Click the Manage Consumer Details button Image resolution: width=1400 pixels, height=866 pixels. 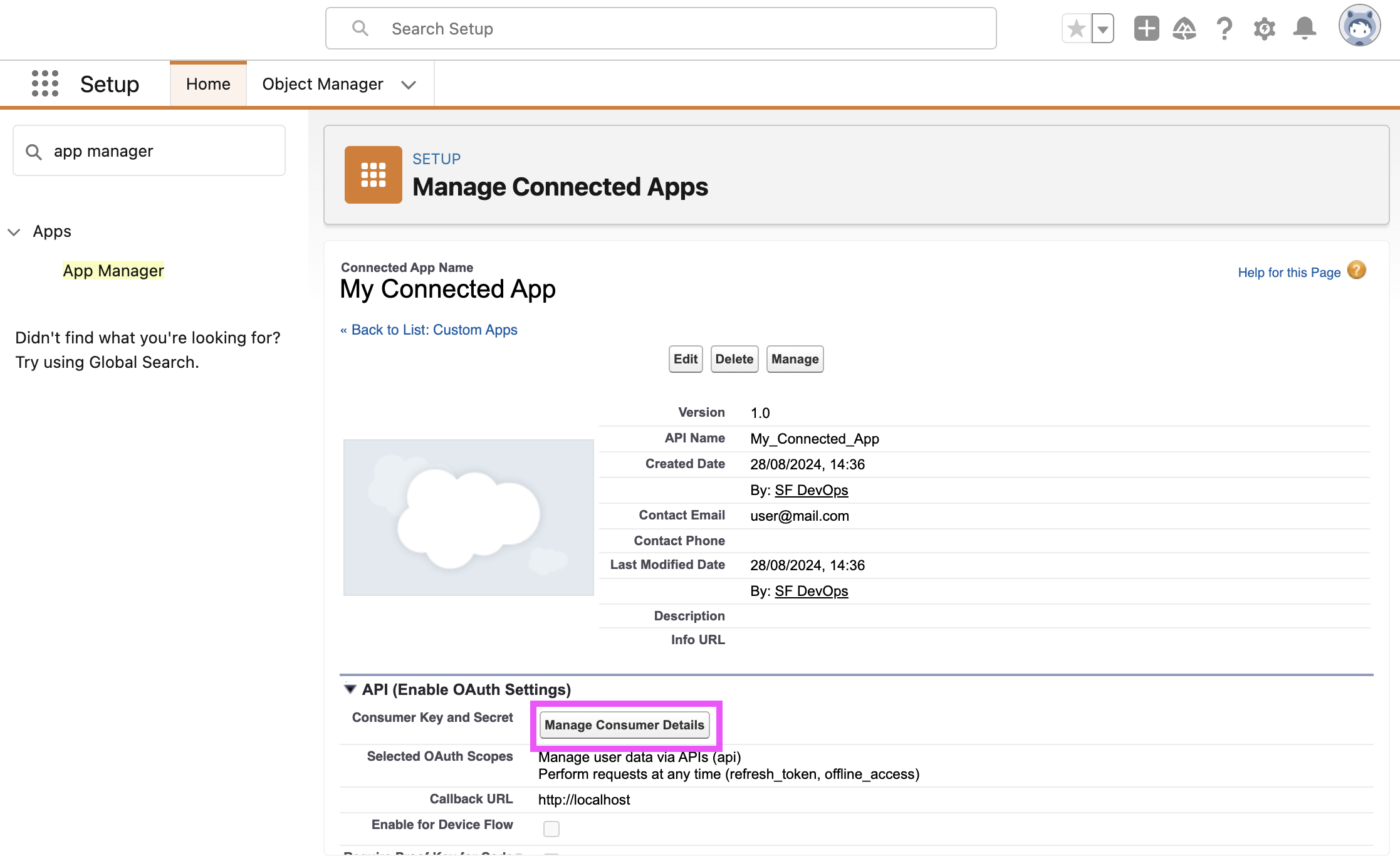(624, 725)
